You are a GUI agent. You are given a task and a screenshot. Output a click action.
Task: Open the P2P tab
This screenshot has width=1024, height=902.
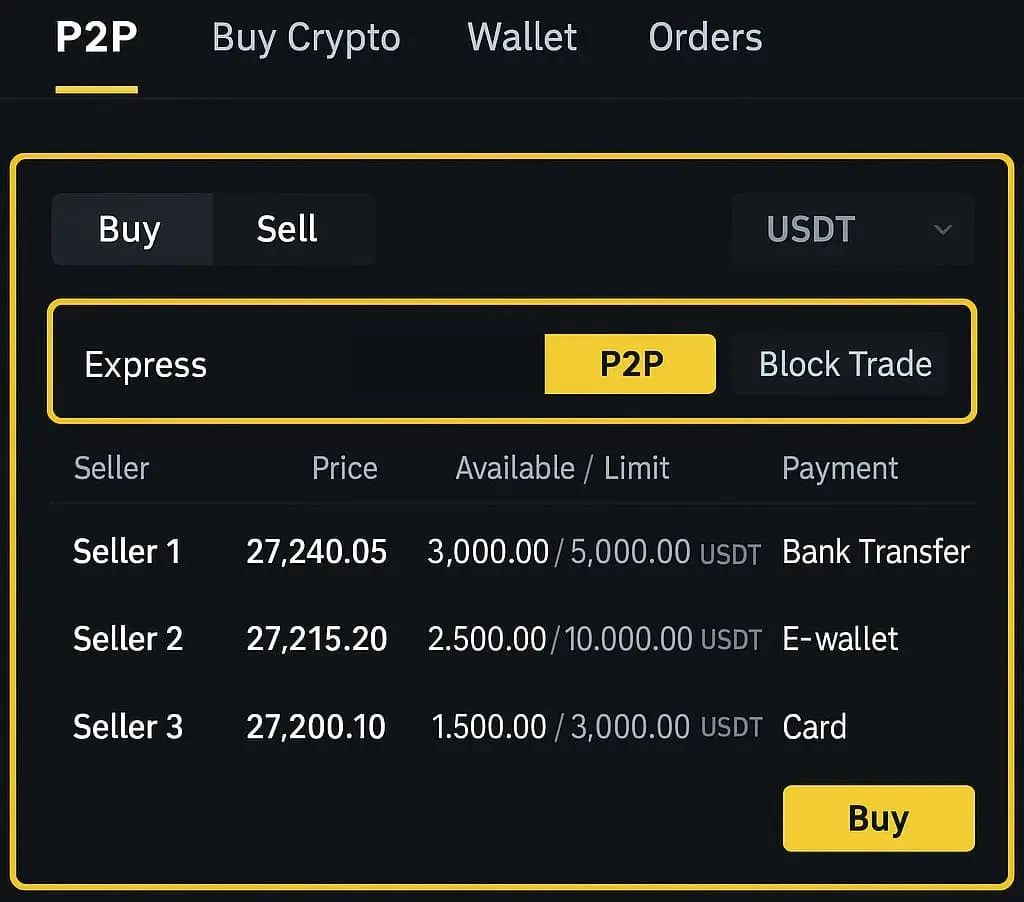tap(95, 37)
